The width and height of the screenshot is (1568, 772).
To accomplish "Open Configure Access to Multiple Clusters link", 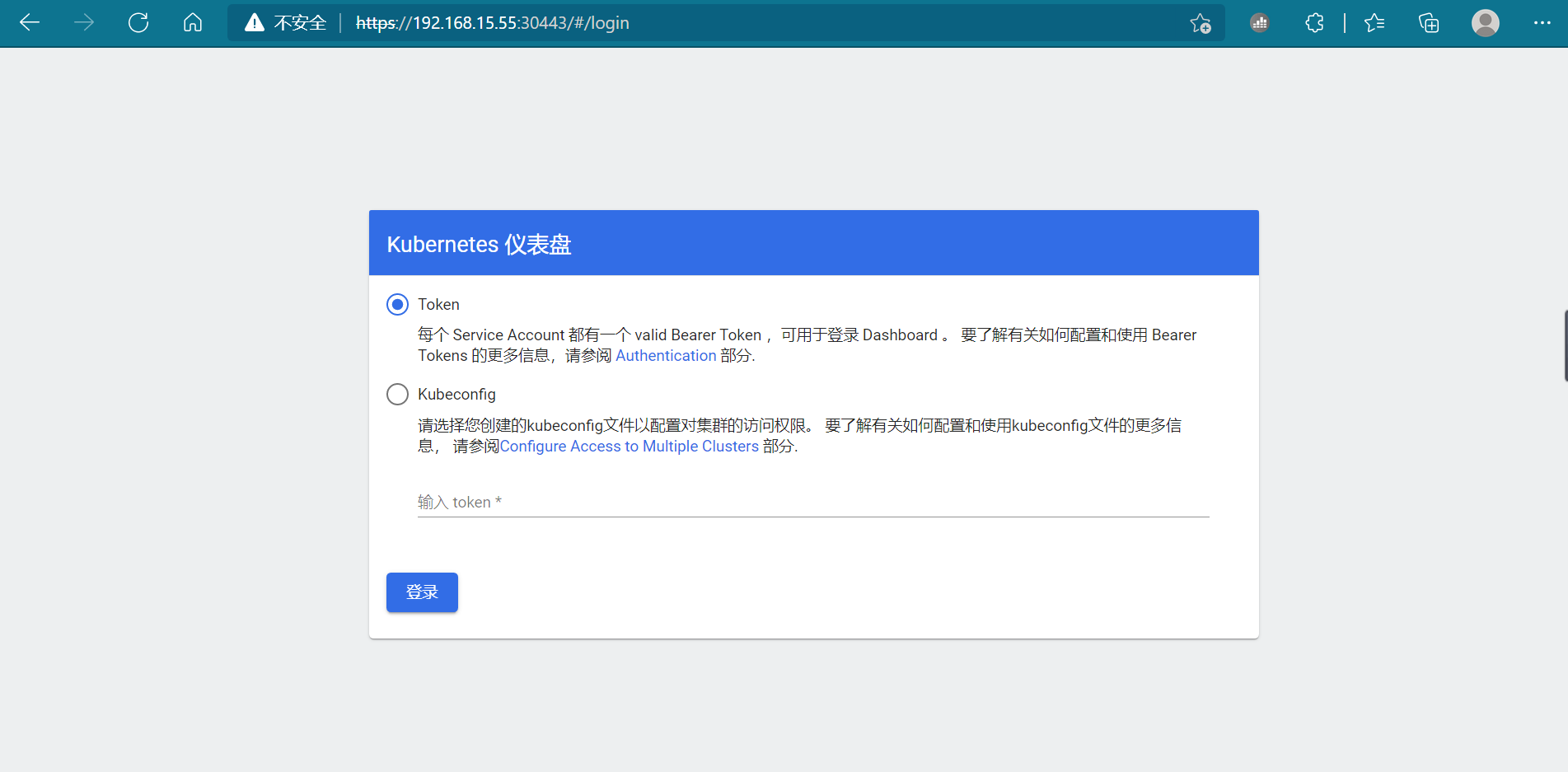I will 630,447.
